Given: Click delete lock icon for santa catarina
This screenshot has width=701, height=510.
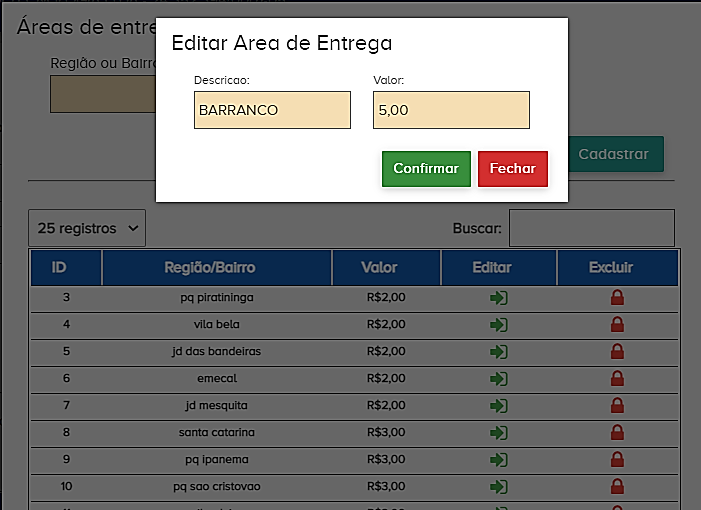Looking at the screenshot, I should [617, 433].
